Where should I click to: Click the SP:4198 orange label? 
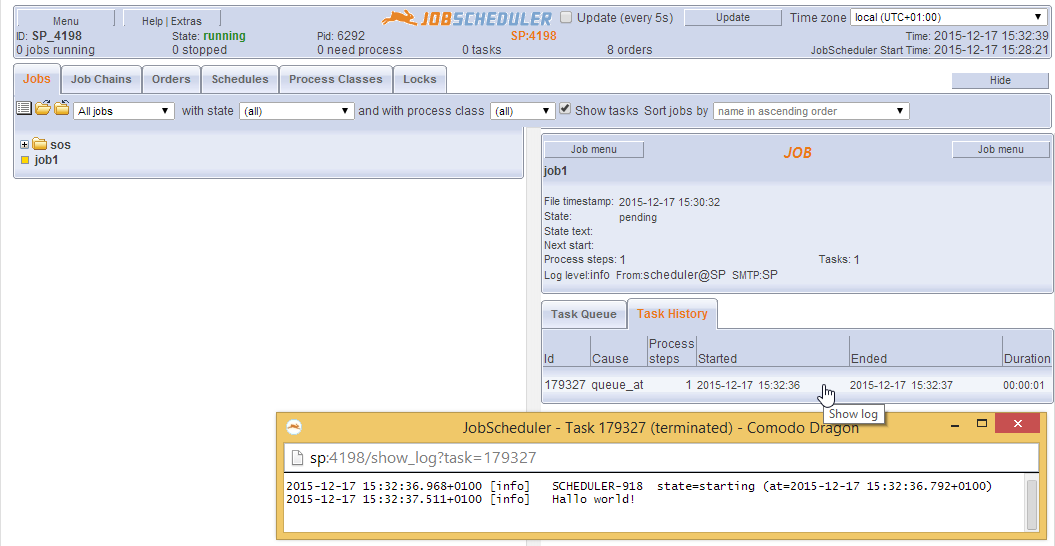[534, 36]
